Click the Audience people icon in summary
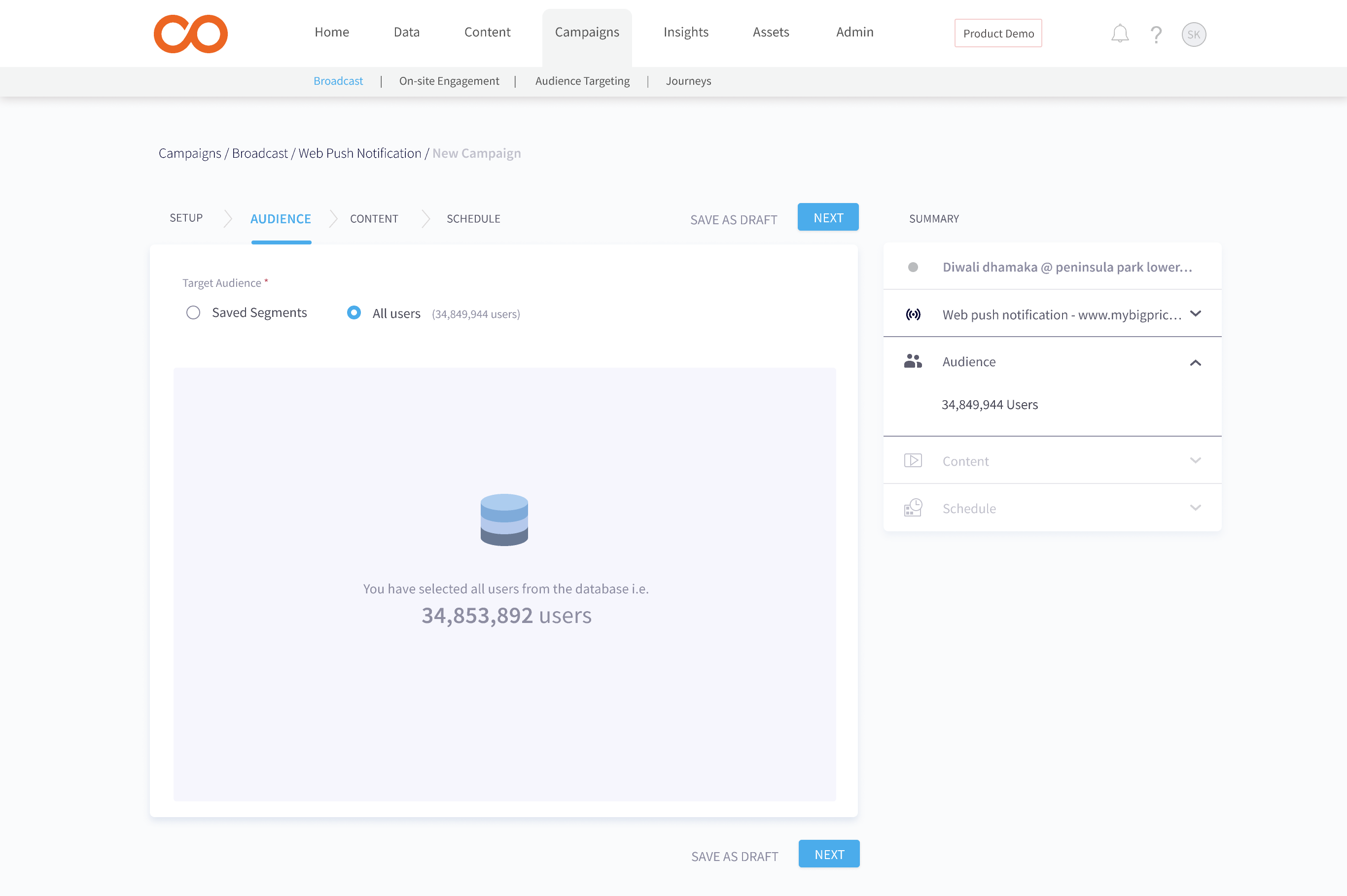 913,361
